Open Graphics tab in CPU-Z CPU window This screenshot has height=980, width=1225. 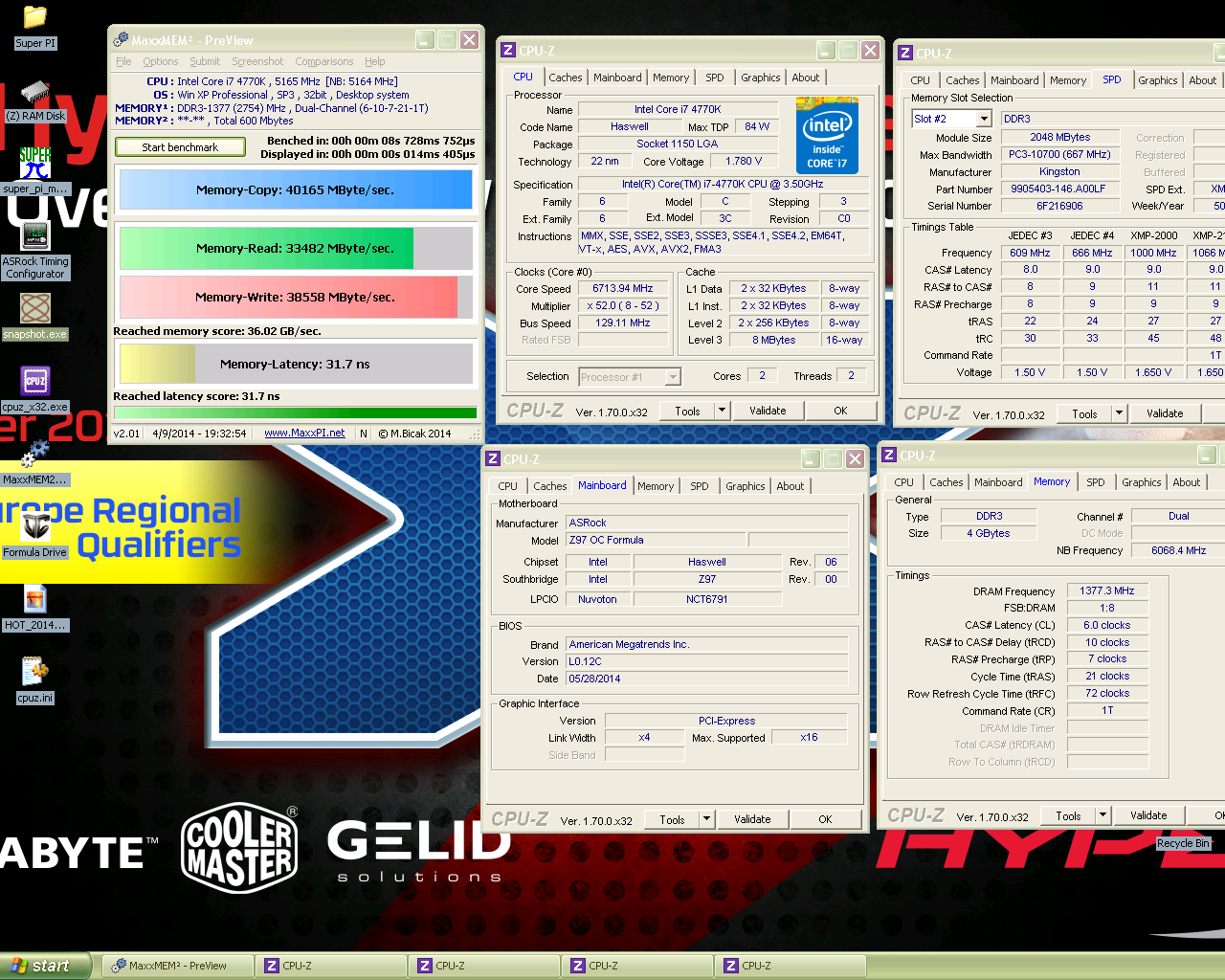[761, 78]
